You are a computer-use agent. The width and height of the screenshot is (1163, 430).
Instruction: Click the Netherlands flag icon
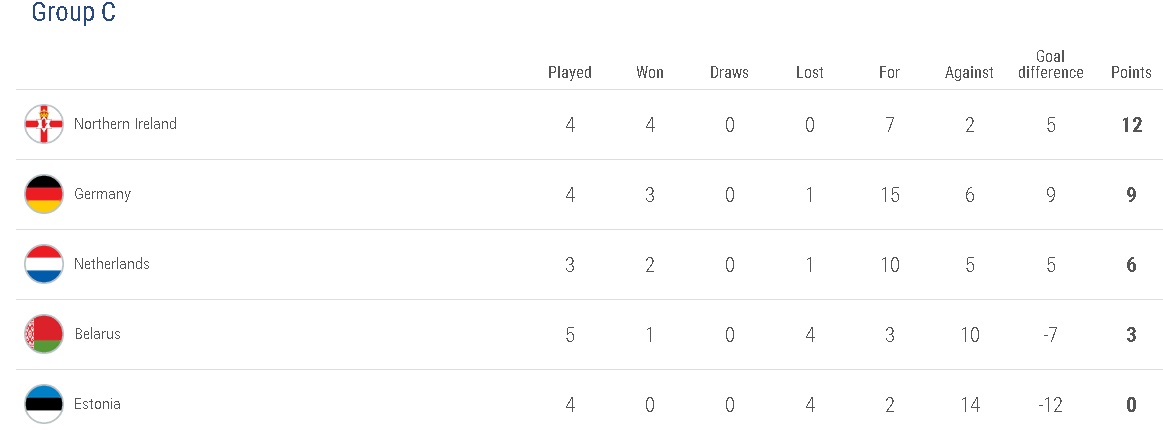[x=44, y=264]
